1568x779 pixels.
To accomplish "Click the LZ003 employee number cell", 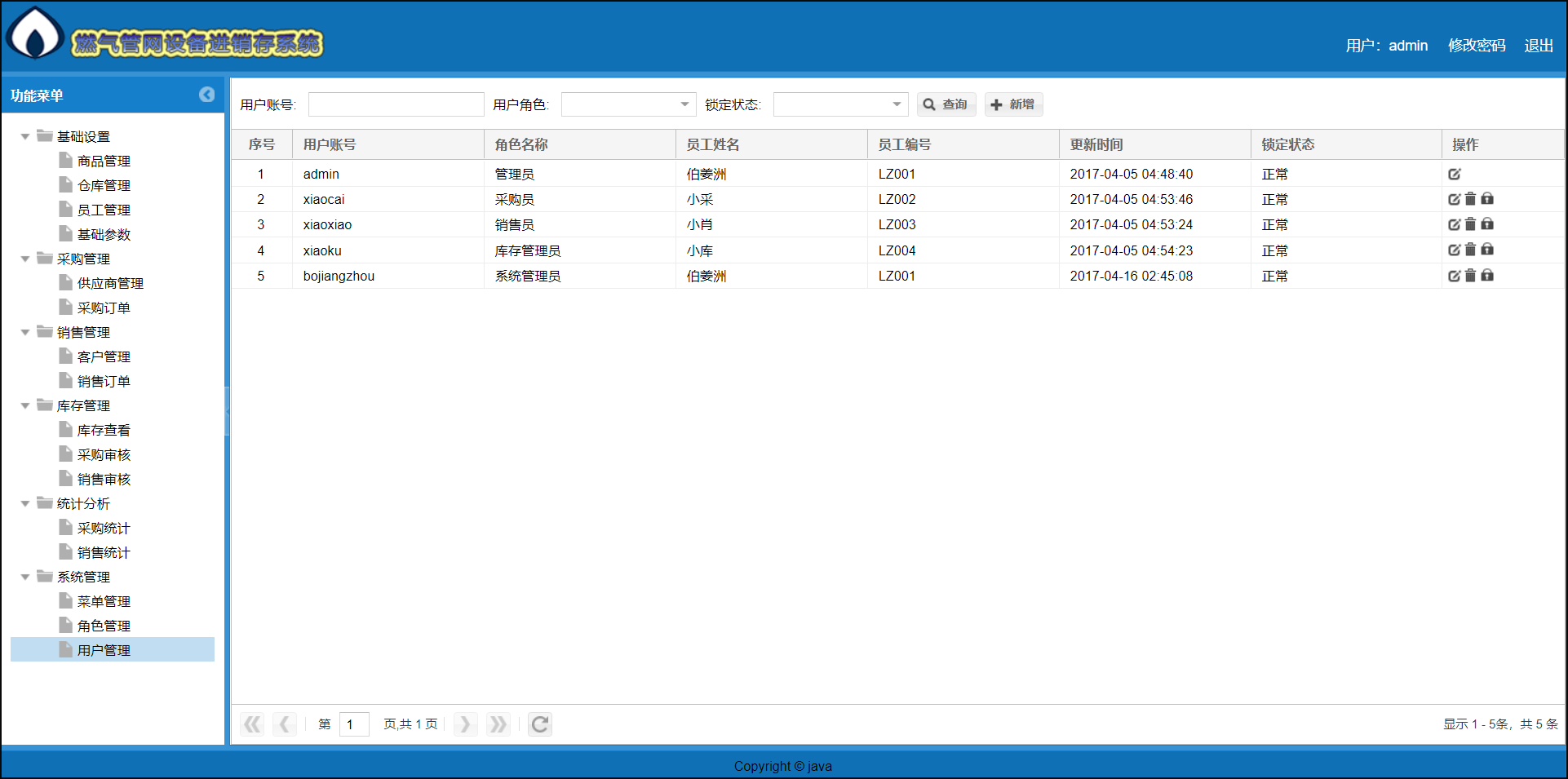I will coord(963,224).
